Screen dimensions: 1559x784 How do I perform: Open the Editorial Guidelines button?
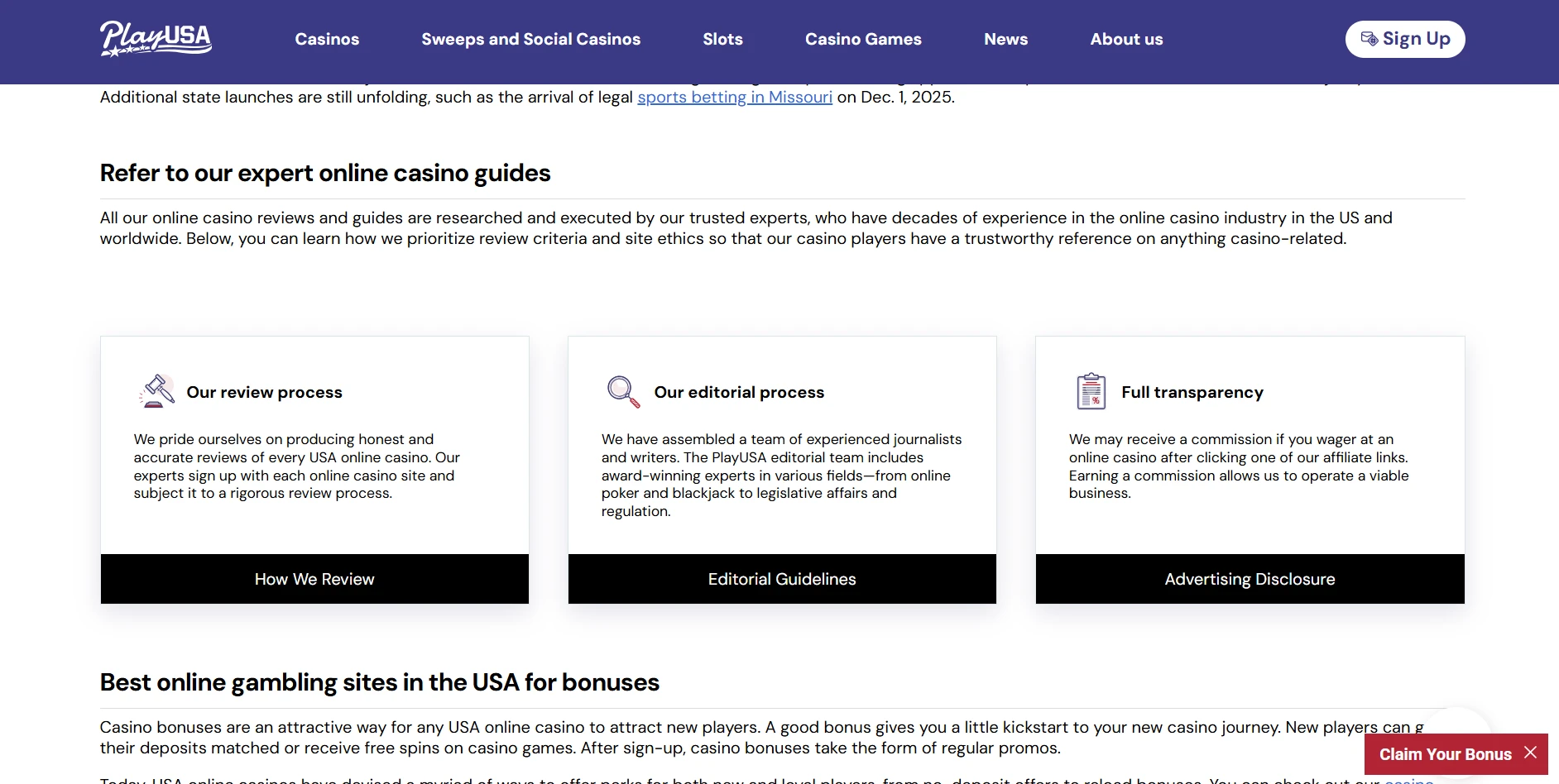782,579
